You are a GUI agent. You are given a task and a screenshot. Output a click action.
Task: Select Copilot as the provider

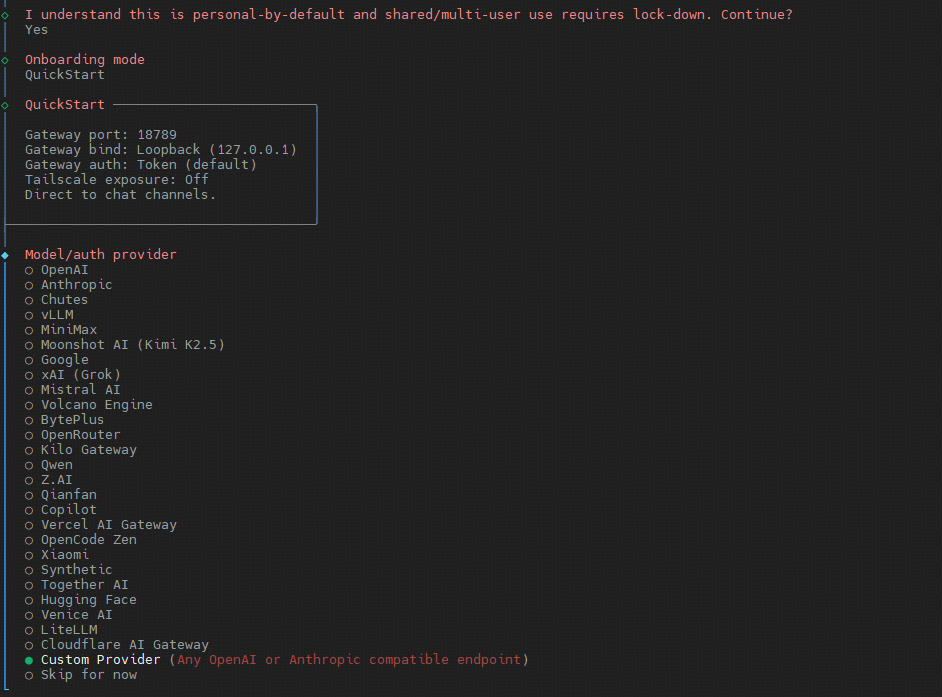[68, 510]
